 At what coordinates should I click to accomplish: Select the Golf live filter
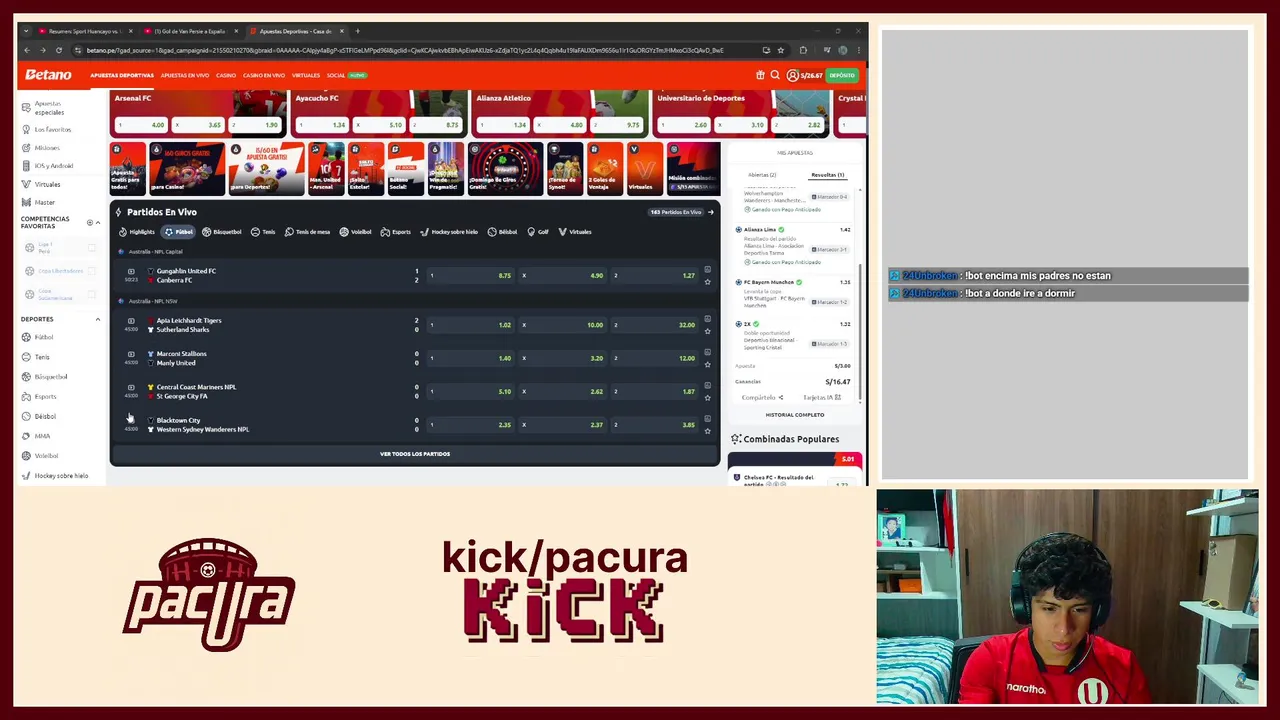[x=538, y=232]
